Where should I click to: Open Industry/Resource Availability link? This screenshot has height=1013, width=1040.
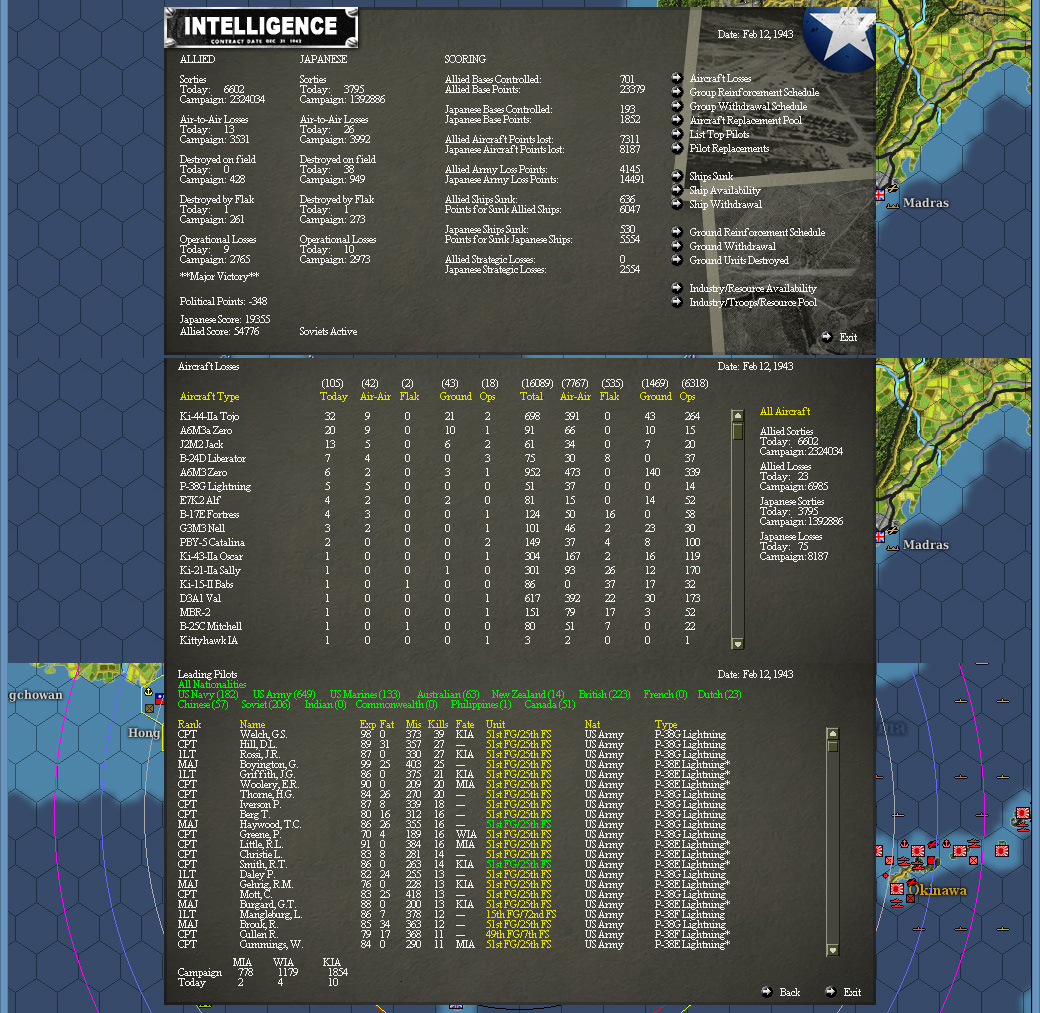[753, 288]
